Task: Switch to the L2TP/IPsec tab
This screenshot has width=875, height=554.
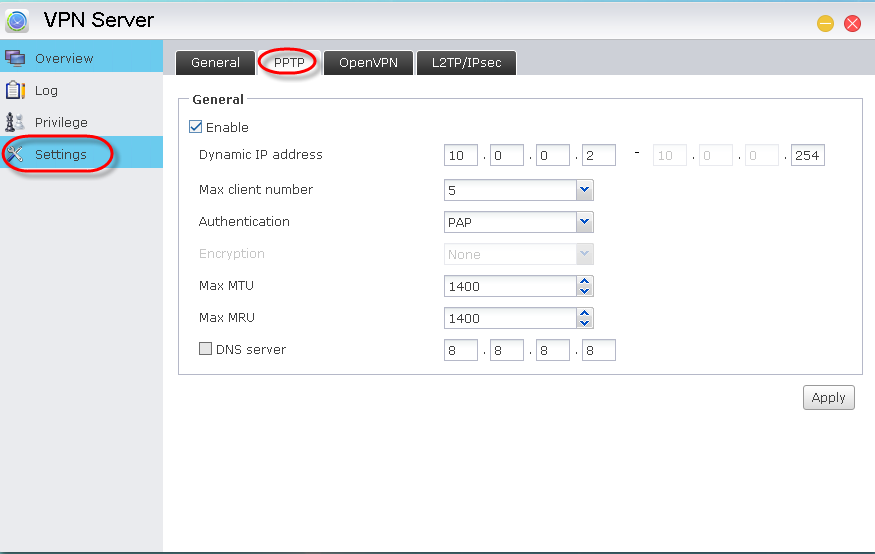Action: point(467,62)
